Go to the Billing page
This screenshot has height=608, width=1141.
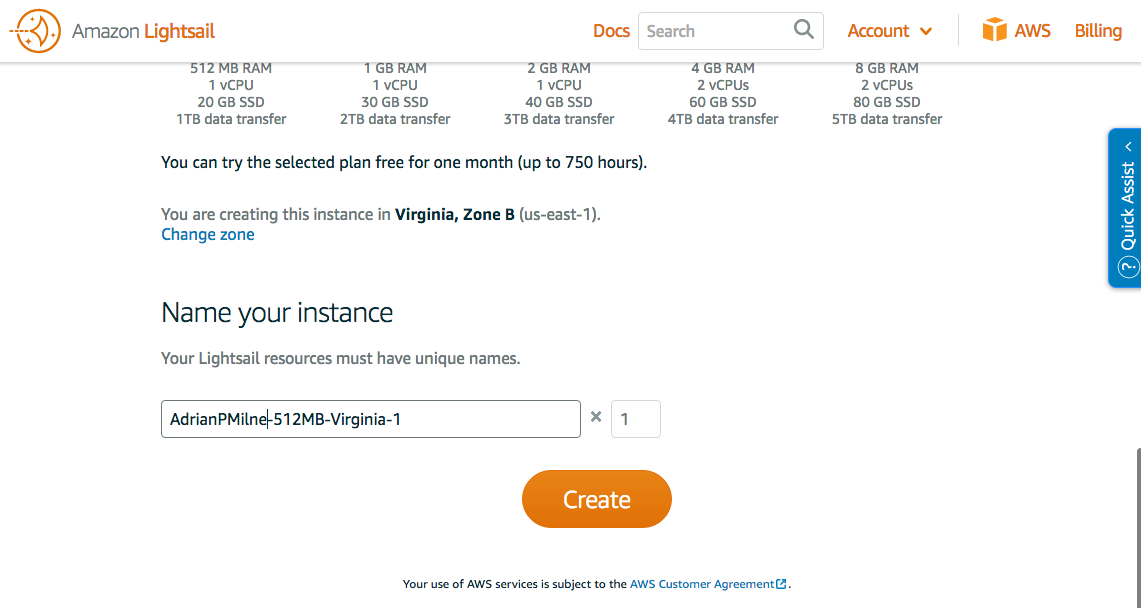click(x=1098, y=31)
